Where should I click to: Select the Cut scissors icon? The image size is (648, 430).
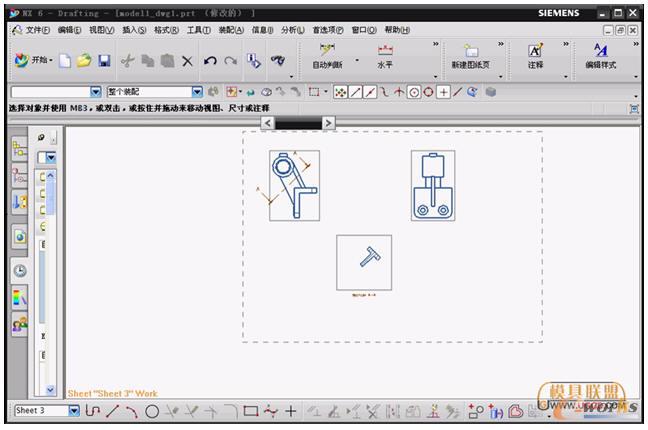point(127,61)
